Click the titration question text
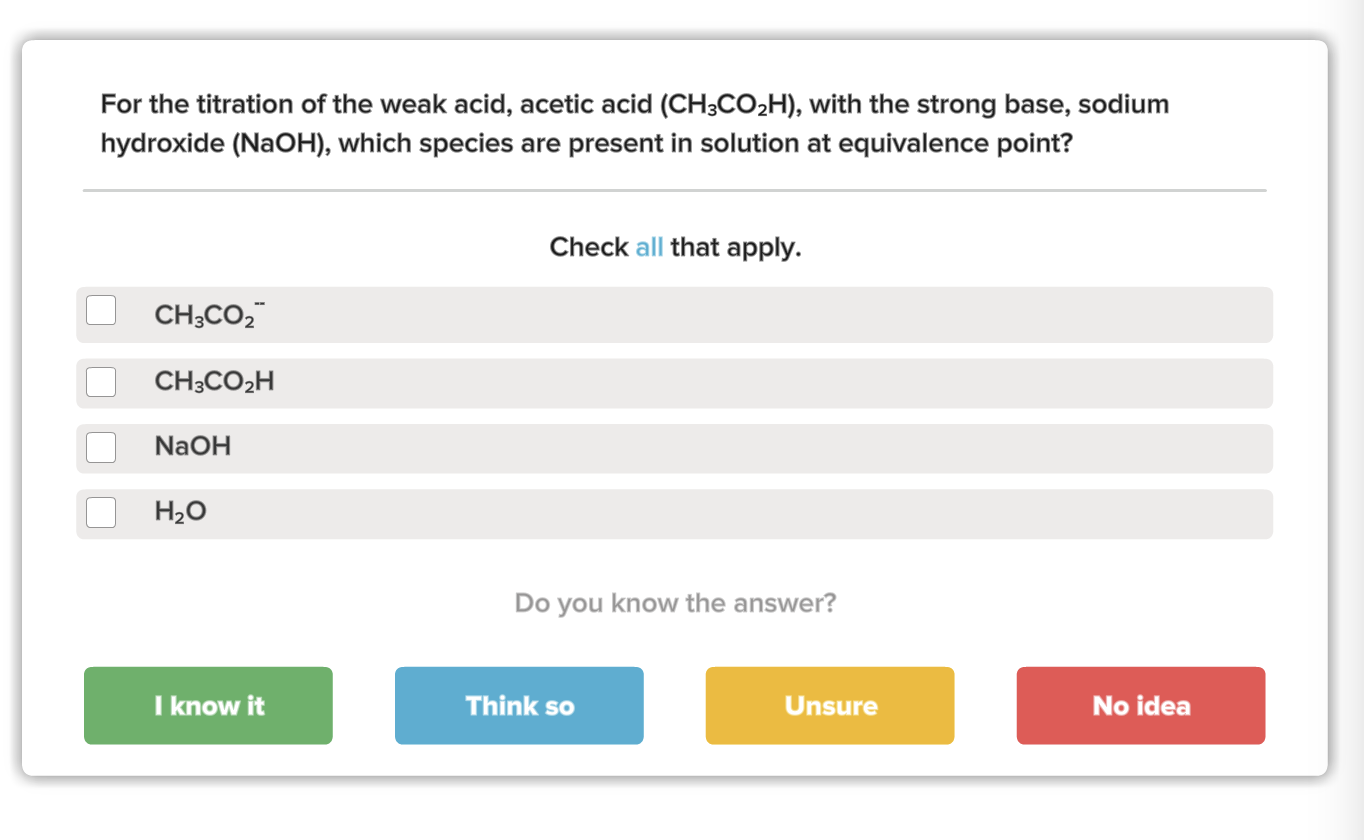This screenshot has width=1364, height=840. coord(633,122)
